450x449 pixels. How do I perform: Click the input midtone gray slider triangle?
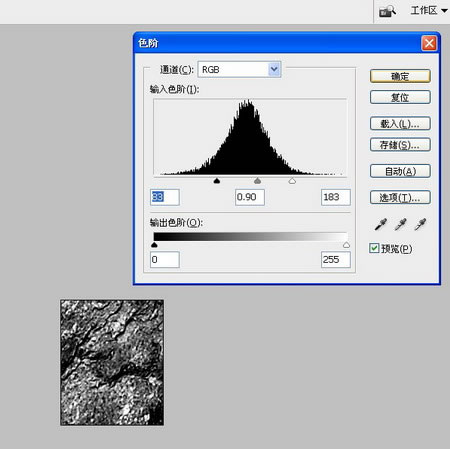(257, 181)
